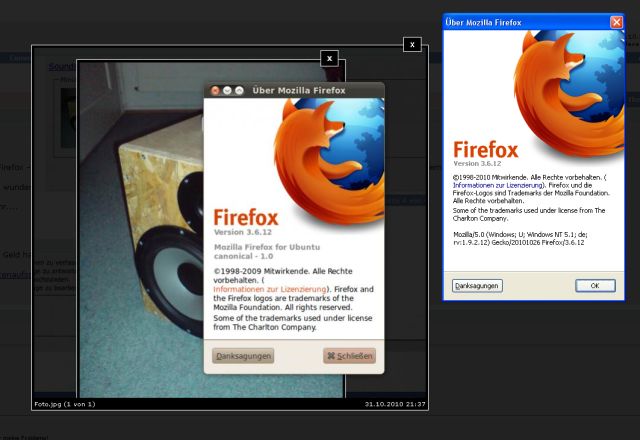Viewport: 640px width, 440px height.
Task: Click the text 'canonical - 1.0'
Action: point(244,256)
